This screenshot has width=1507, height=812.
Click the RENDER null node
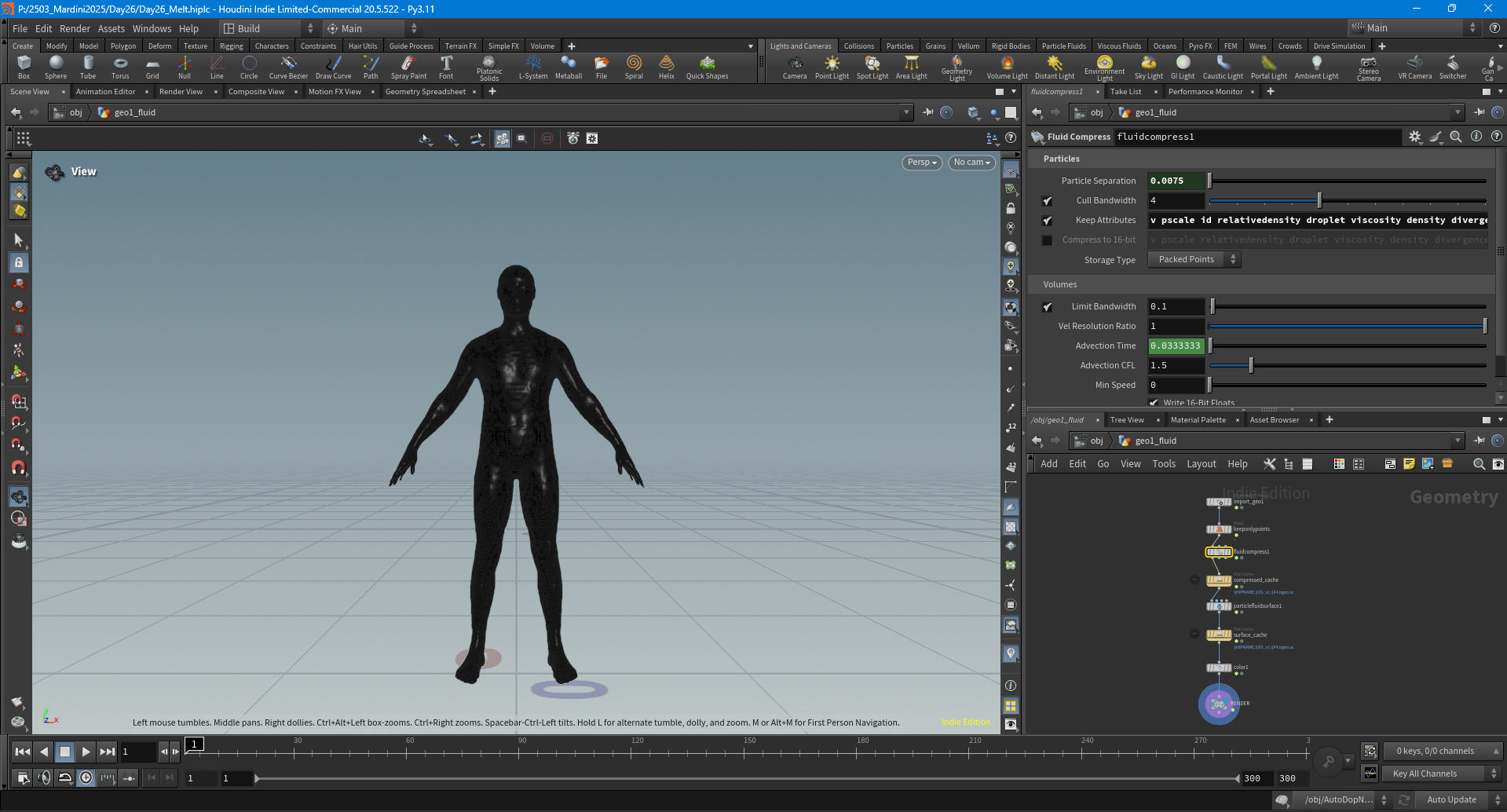pos(1219,704)
